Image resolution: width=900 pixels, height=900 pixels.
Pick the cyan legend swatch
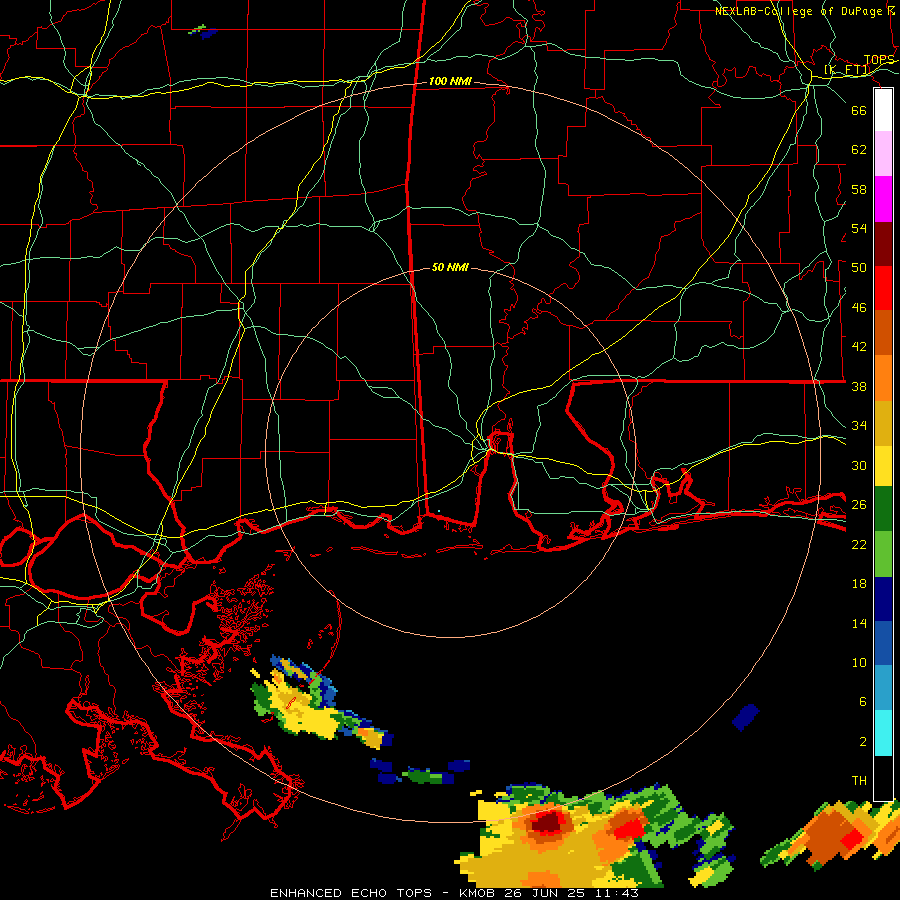pos(883,733)
